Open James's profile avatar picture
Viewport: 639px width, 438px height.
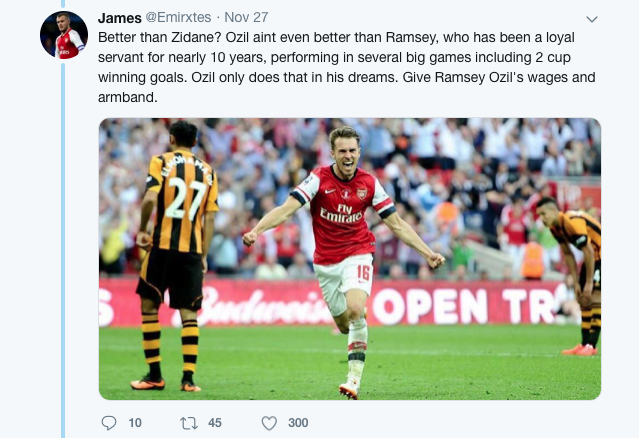coord(64,36)
